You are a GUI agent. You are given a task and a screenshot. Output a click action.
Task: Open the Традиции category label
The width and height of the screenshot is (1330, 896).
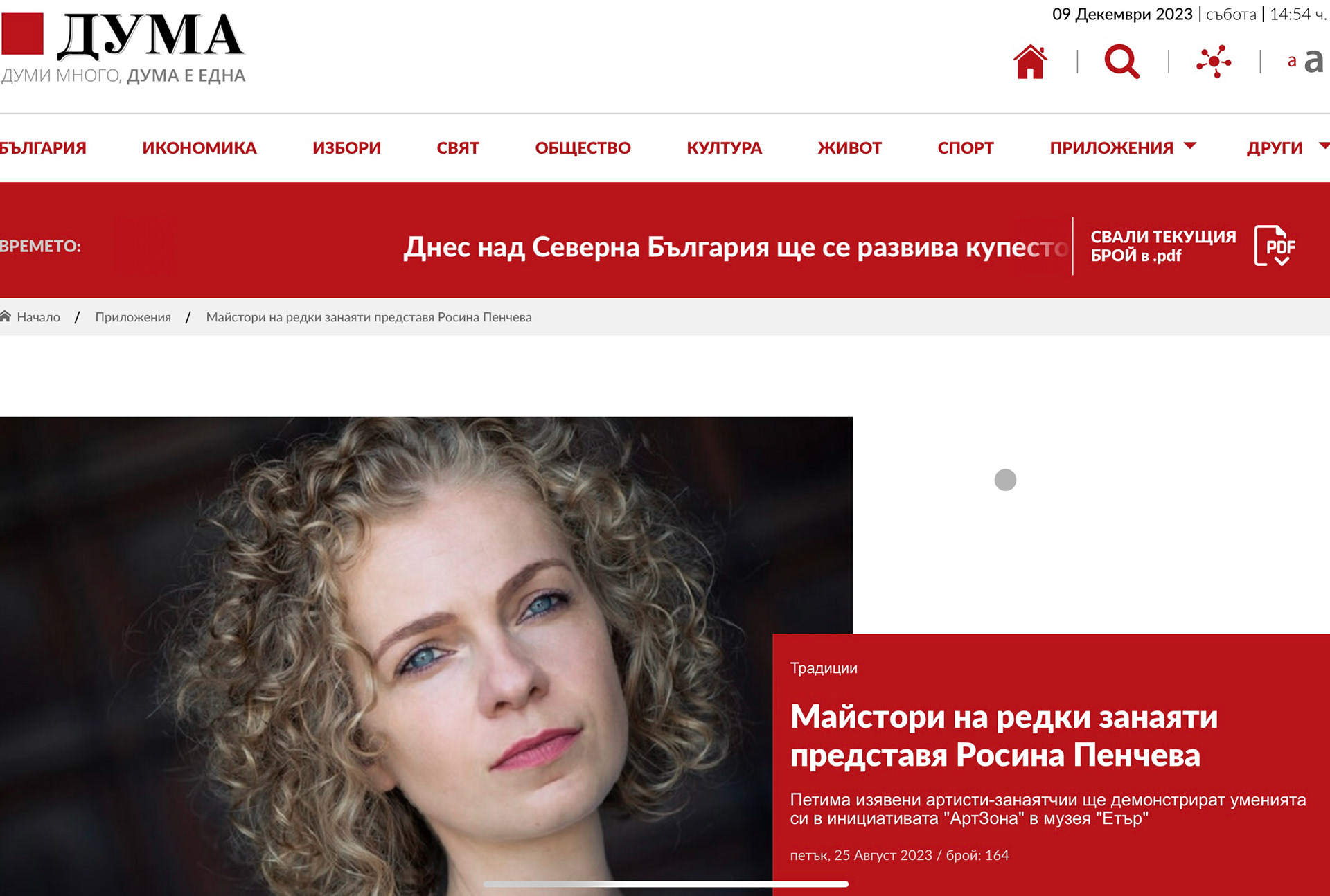coord(824,668)
